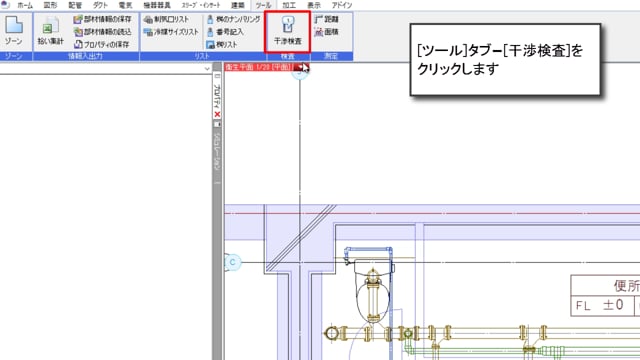Switch to the ホーム ribbon tab
Viewport: 640px width, 360px height.
point(25,5)
